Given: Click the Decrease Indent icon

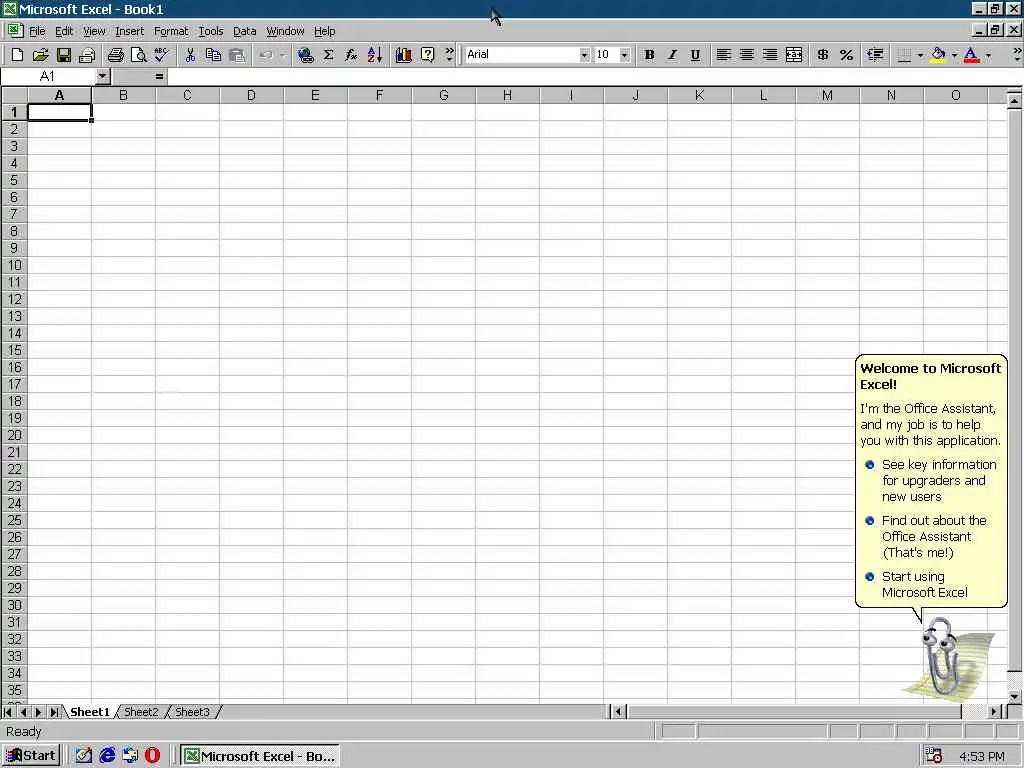Looking at the screenshot, I should tap(875, 56).
